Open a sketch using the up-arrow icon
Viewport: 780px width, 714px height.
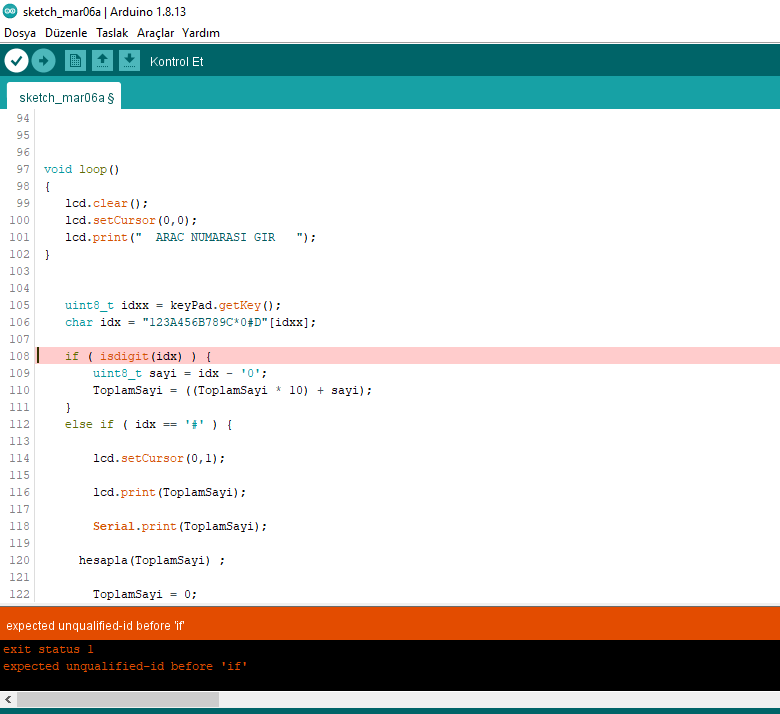click(102, 61)
